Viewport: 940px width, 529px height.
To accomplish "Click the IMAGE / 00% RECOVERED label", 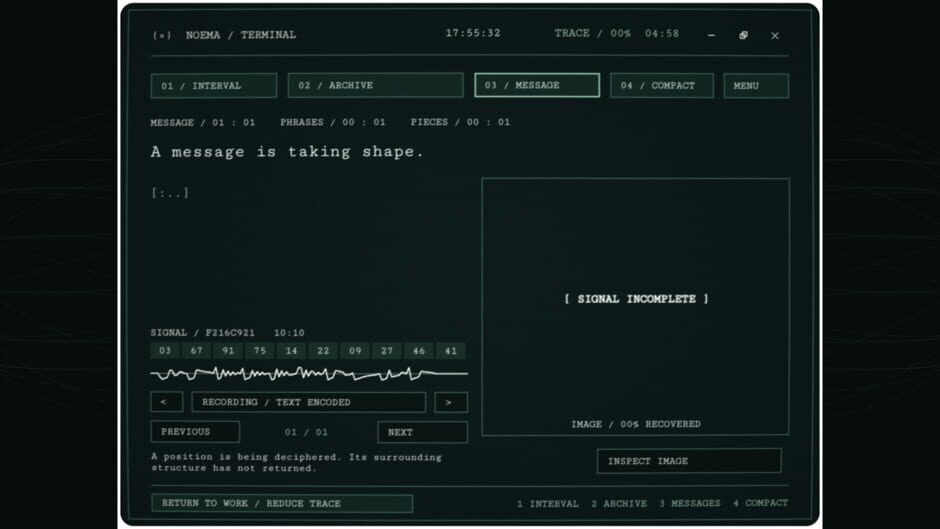I will pos(635,424).
